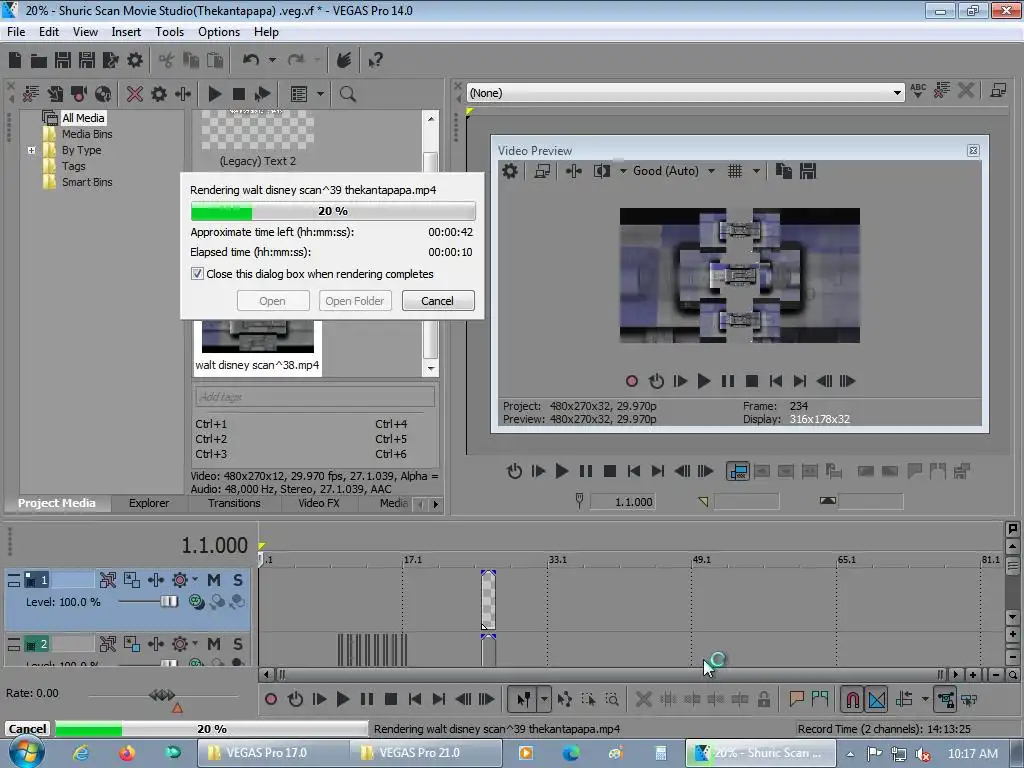Click Automation Settings gear on track 1

click(x=180, y=579)
